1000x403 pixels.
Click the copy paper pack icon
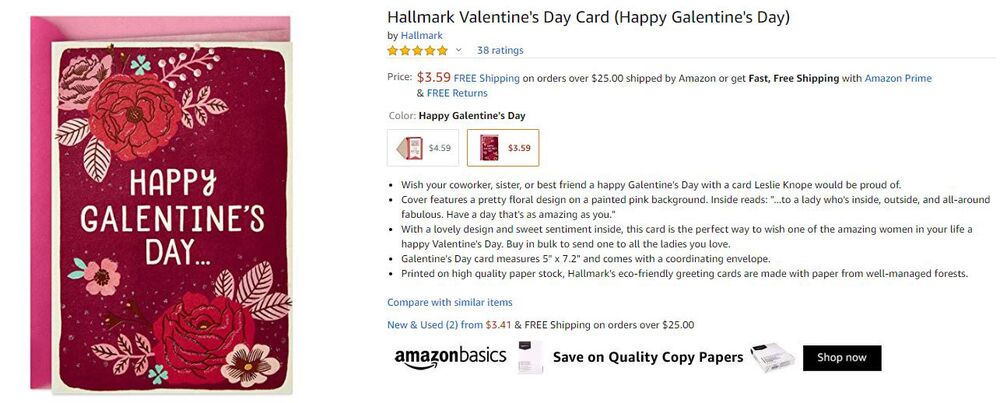[x=530, y=358]
